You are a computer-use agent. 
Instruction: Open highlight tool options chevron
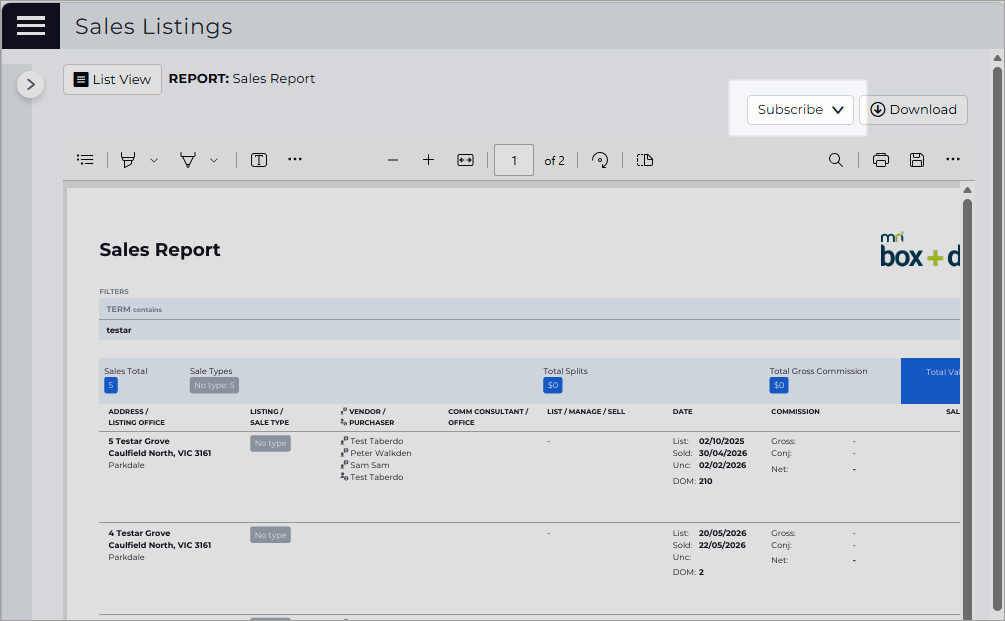coord(154,160)
